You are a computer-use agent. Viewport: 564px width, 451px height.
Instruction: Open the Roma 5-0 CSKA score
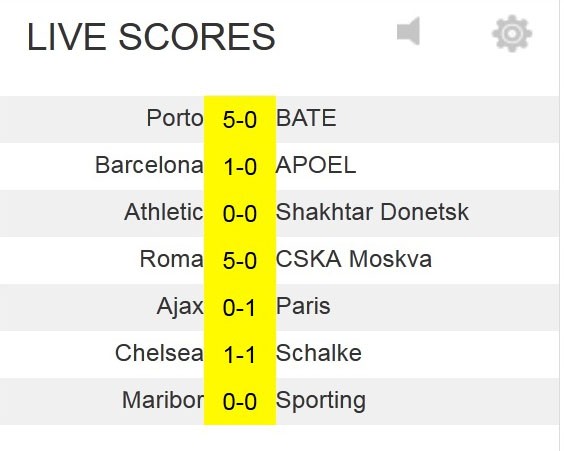click(x=240, y=261)
